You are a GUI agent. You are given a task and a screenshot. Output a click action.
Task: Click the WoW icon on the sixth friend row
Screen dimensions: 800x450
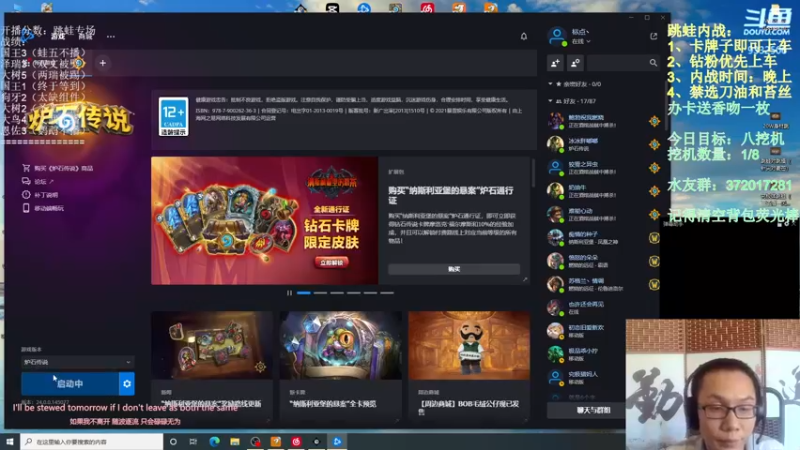654,238
